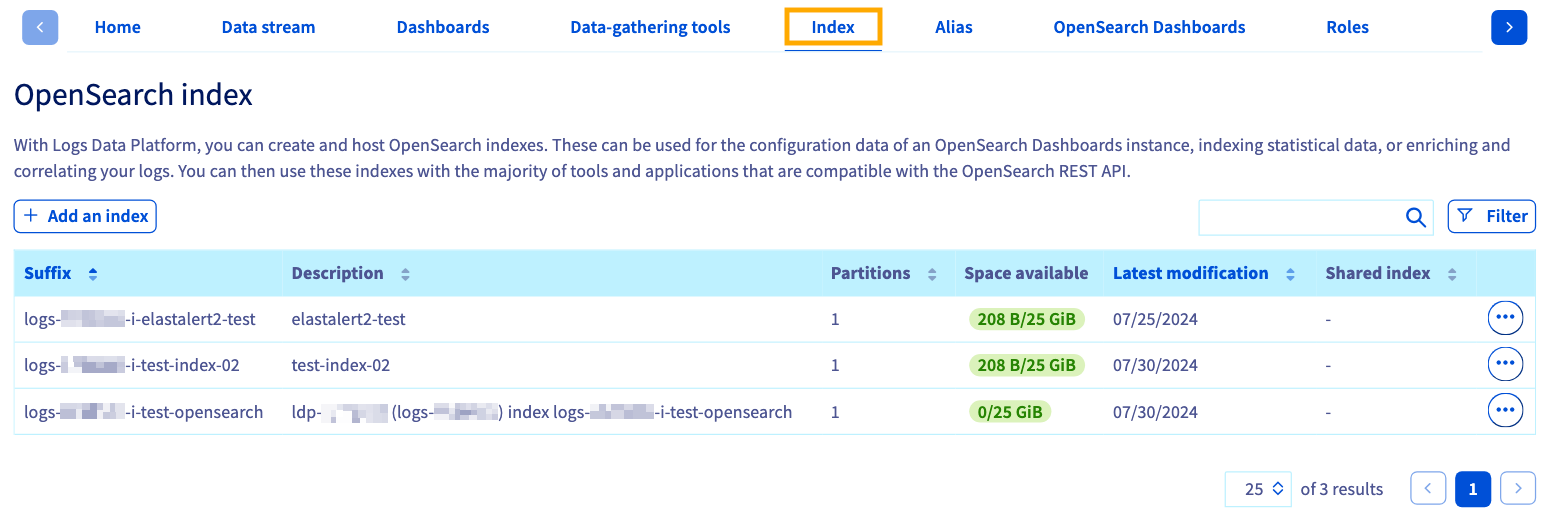Click 07/30/2024 date in test-opensearch row

[1155, 411]
